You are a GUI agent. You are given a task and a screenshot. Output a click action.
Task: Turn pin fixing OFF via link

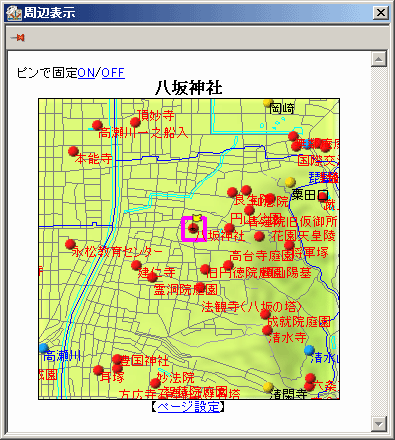[x=113, y=73]
